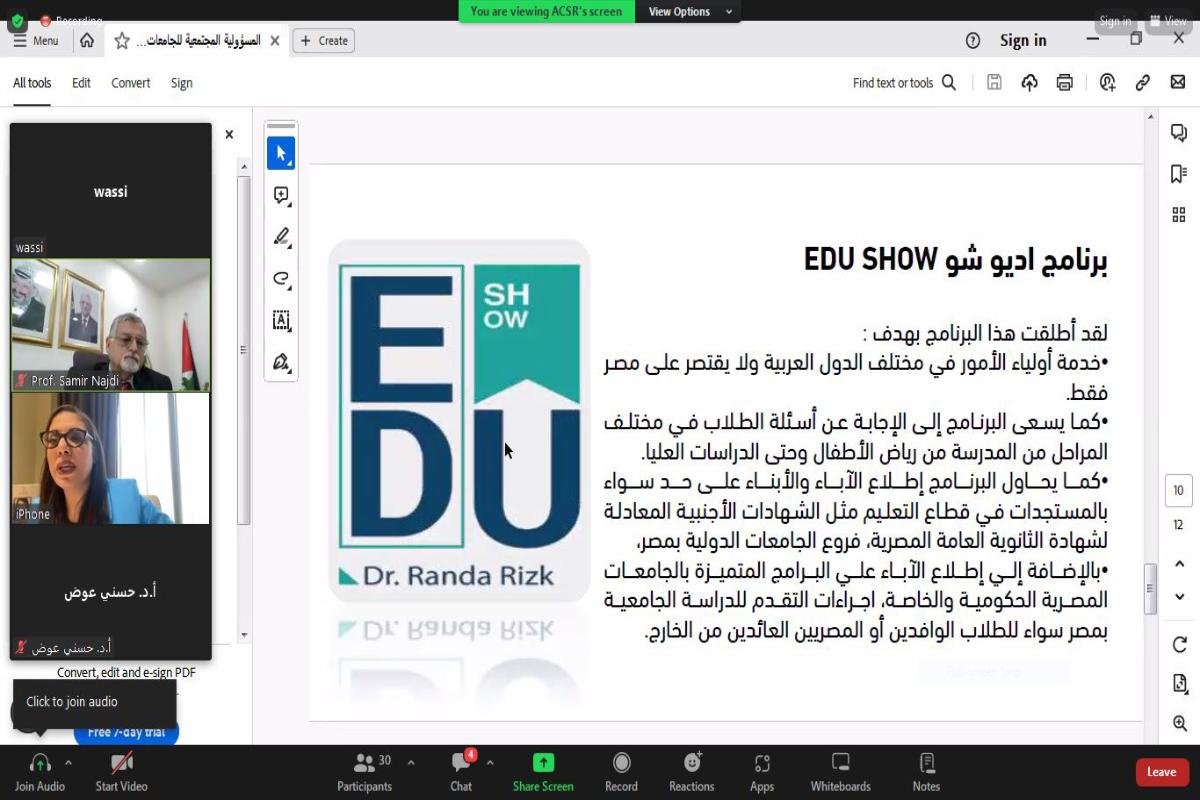1200x800 pixels.
Task: Open Acrobat help question mark icon
Action: point(973,41)
